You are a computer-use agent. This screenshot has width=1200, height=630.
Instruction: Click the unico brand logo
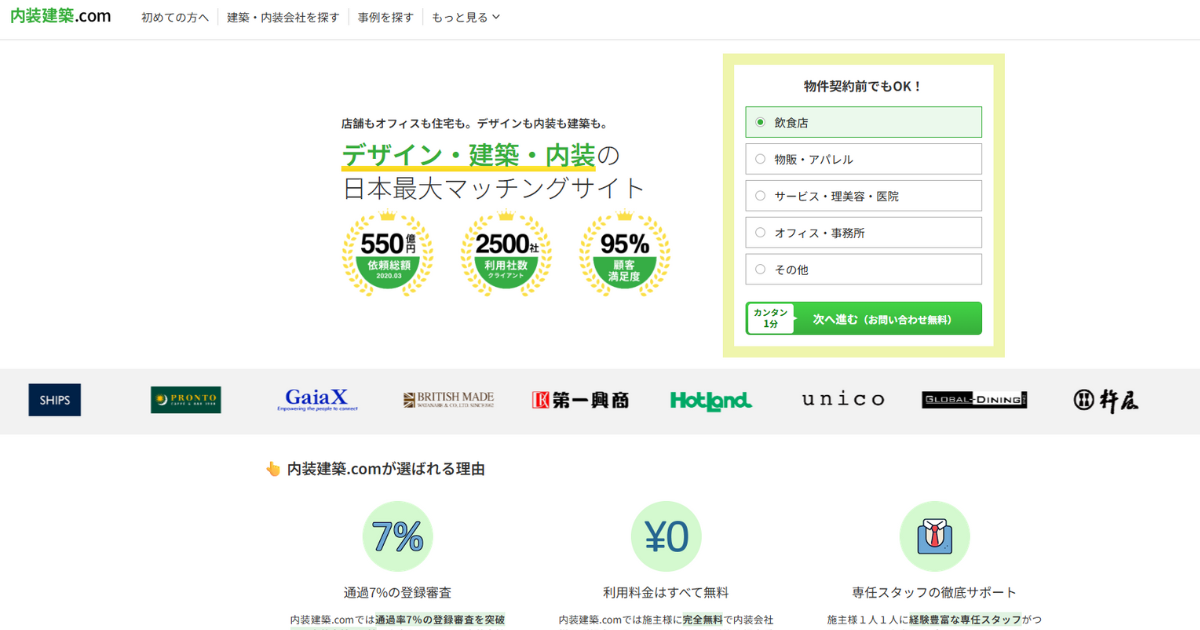pos(843,399)
